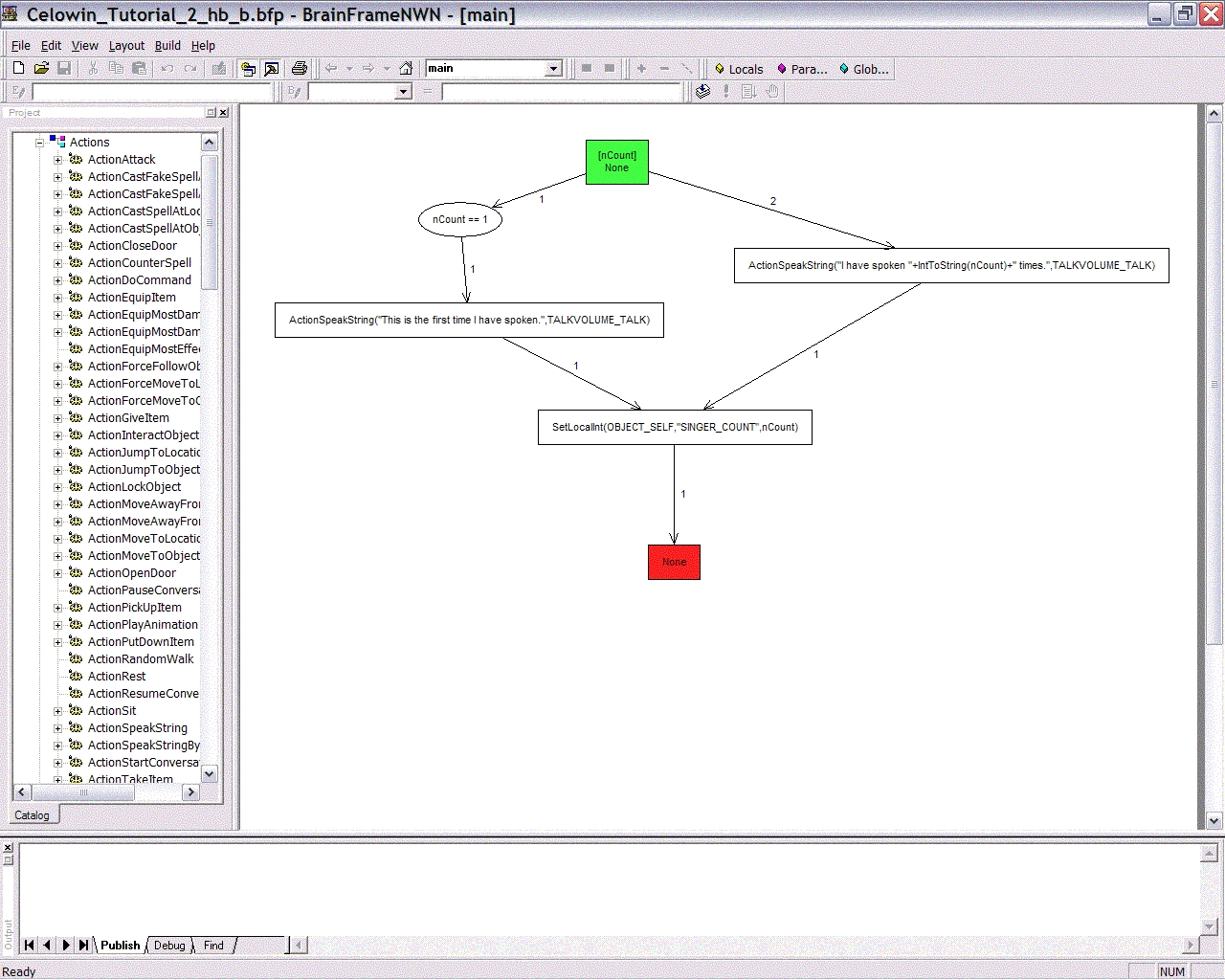Select the green nCount start node
This screenshot has width=1225, height=980.
pyautogui.click(x=616, y=162)
